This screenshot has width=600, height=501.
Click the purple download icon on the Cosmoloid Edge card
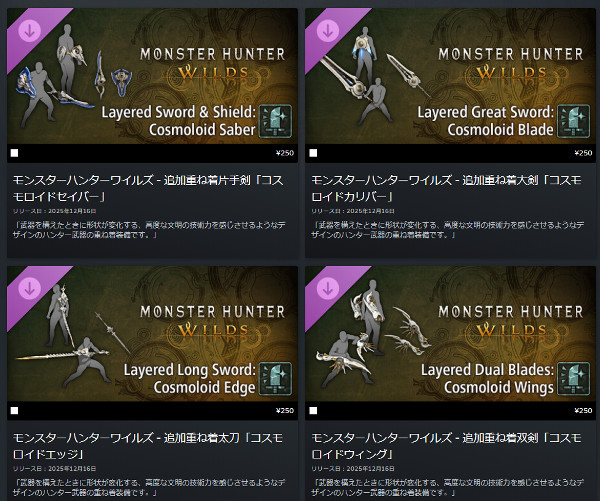coord(29,289)
